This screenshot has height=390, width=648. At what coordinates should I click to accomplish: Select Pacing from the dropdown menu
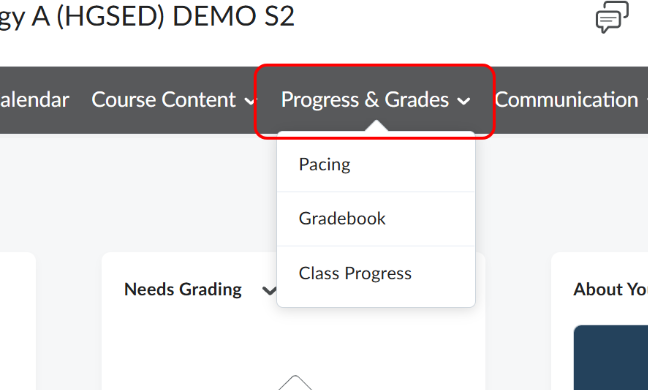(x=376, y=164)
